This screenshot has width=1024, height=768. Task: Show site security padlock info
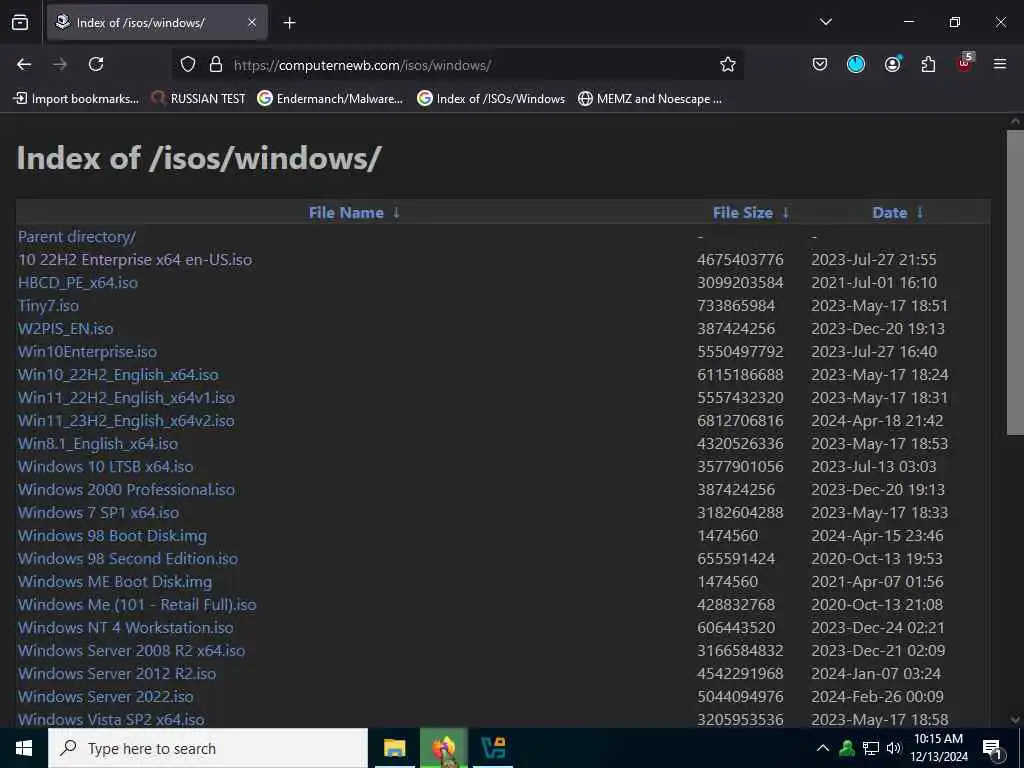(x=216, y=64)
